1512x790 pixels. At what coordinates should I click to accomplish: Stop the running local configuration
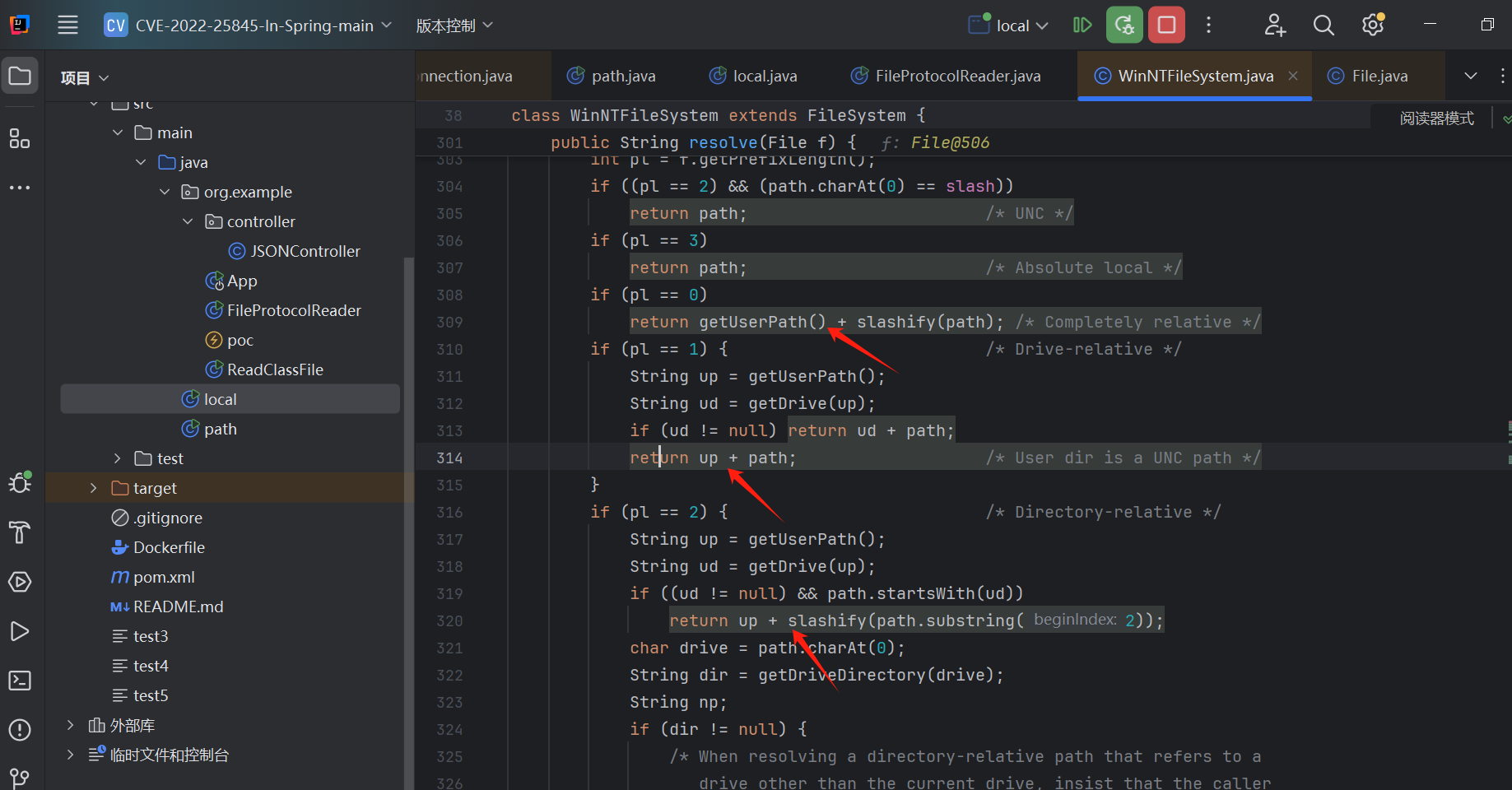(1166, 26)
